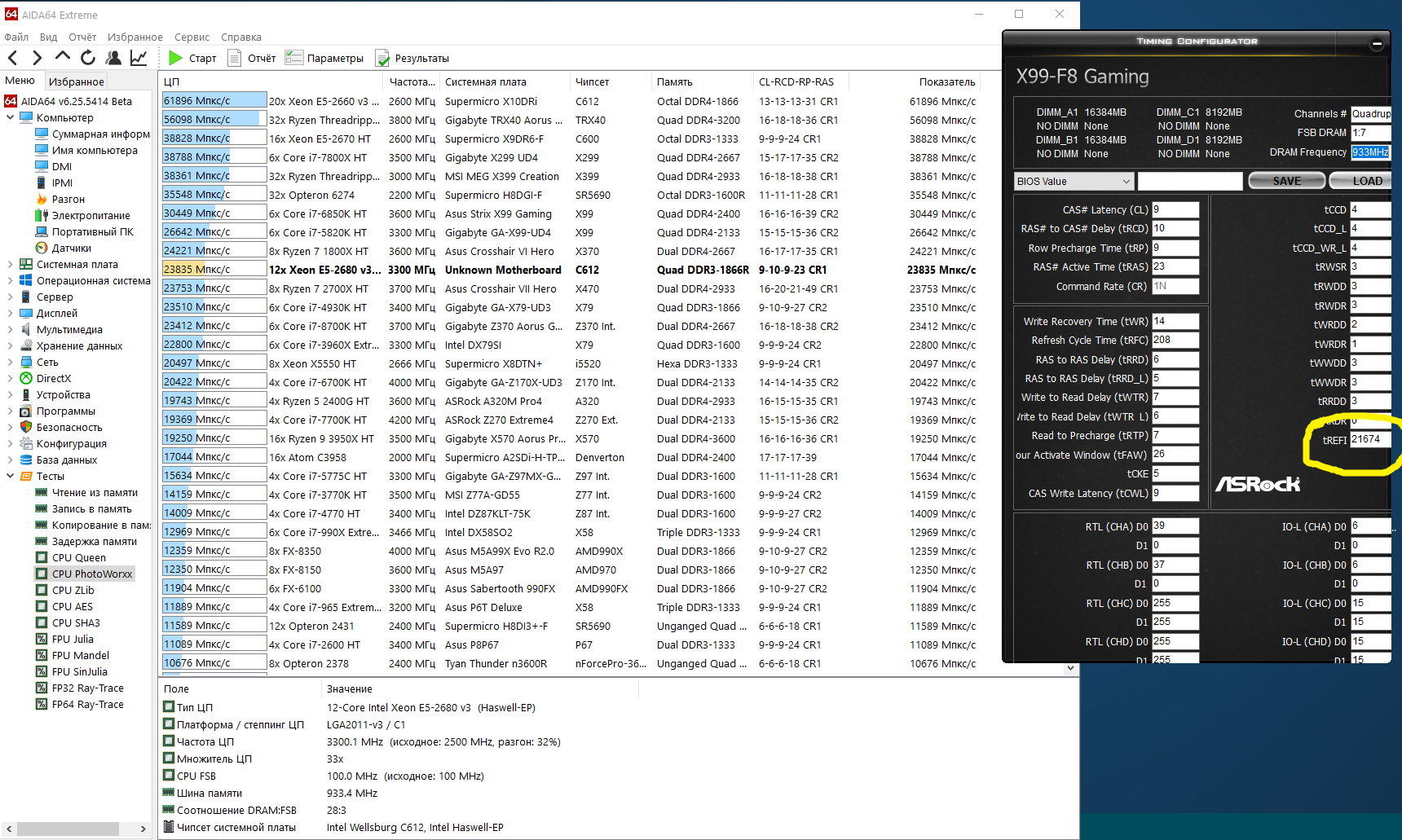Expand the Системная плата tree node

pyautogui.click(x=10, y=264)
